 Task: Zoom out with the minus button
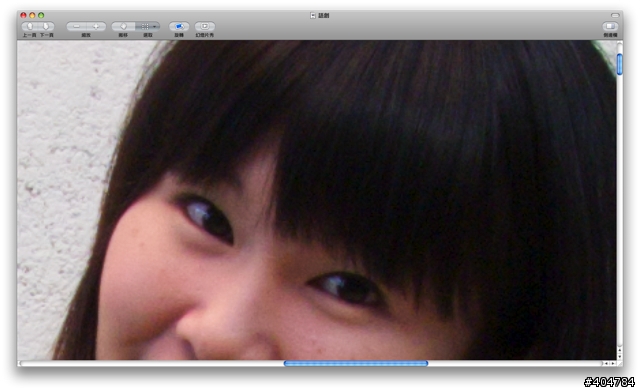click(76, 26)
